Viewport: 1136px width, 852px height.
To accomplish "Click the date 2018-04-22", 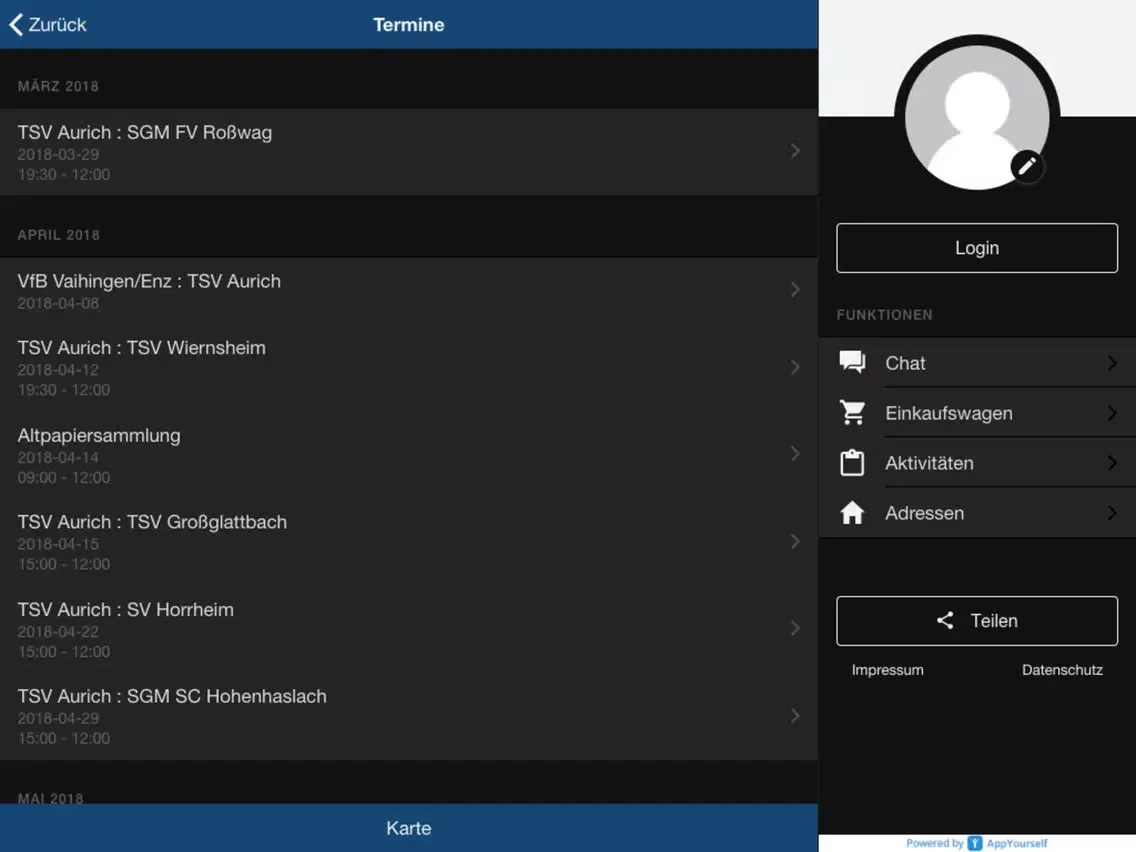I will [58, 631].
